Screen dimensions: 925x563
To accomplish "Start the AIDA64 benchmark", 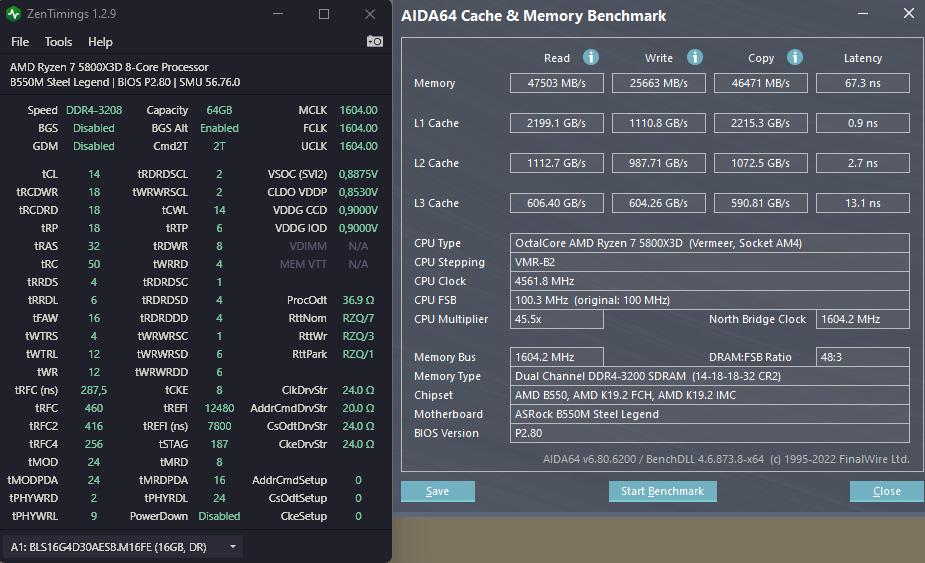I will 662,491.
